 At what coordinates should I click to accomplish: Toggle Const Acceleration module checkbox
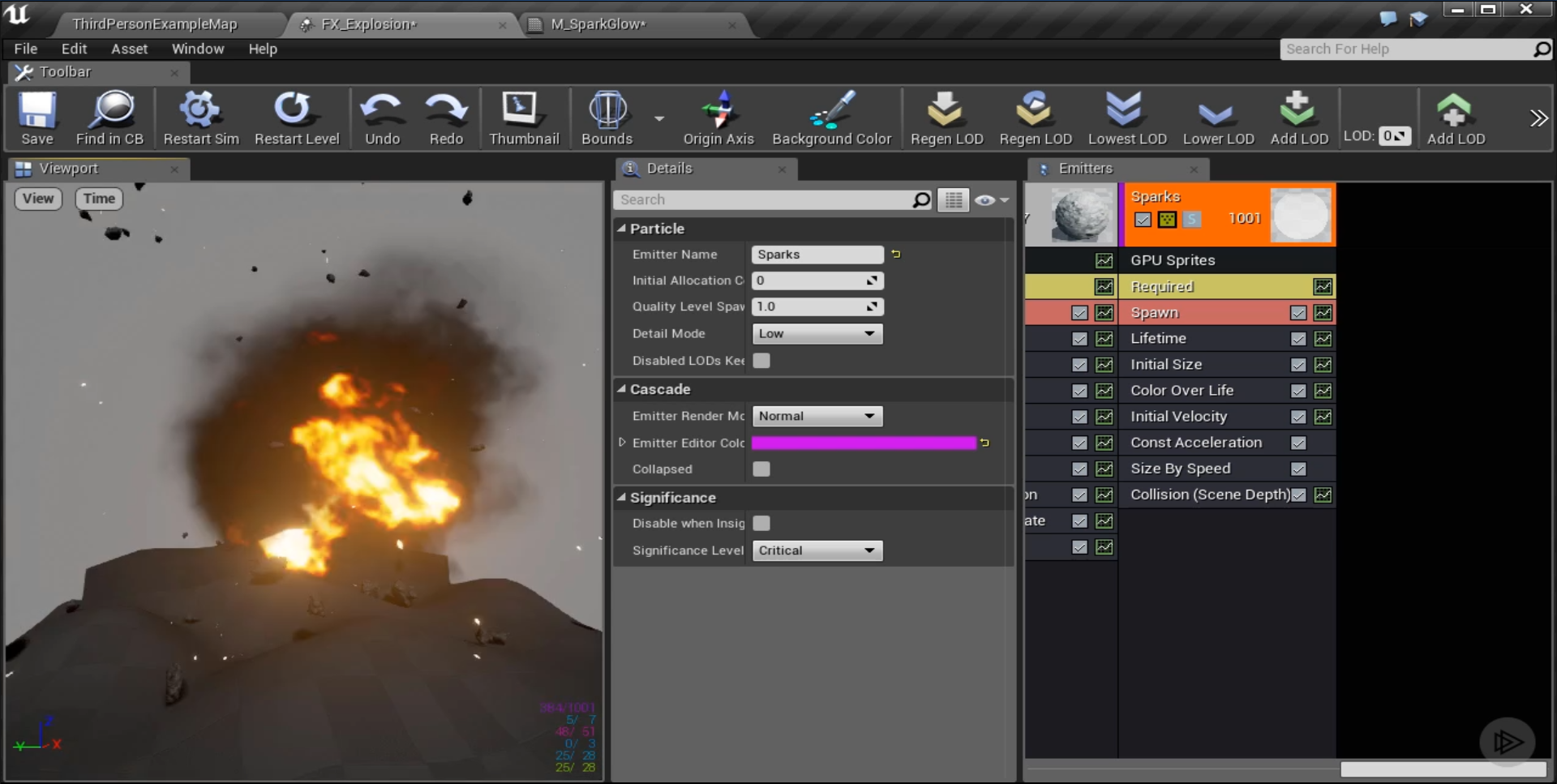coord(1298,443)
